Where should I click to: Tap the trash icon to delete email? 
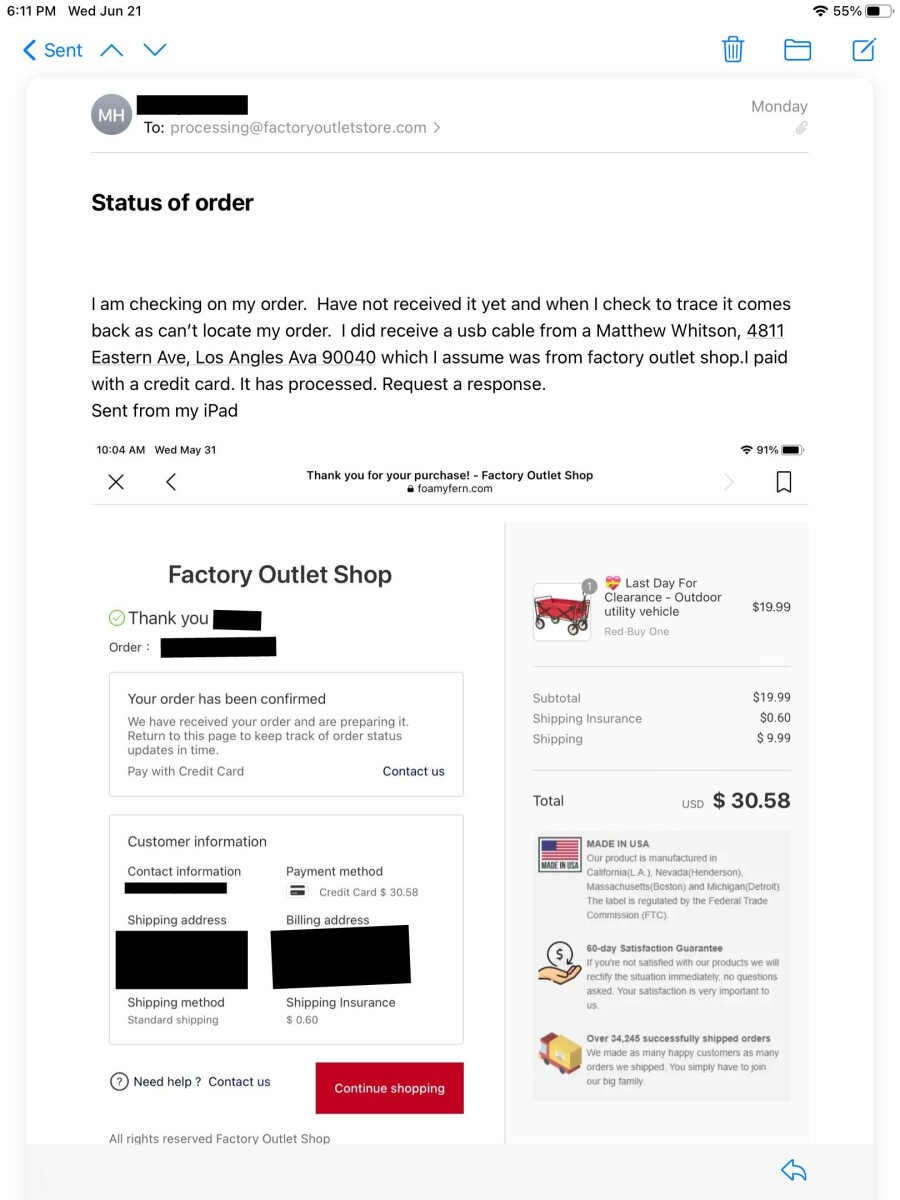[x=733, y=50]
